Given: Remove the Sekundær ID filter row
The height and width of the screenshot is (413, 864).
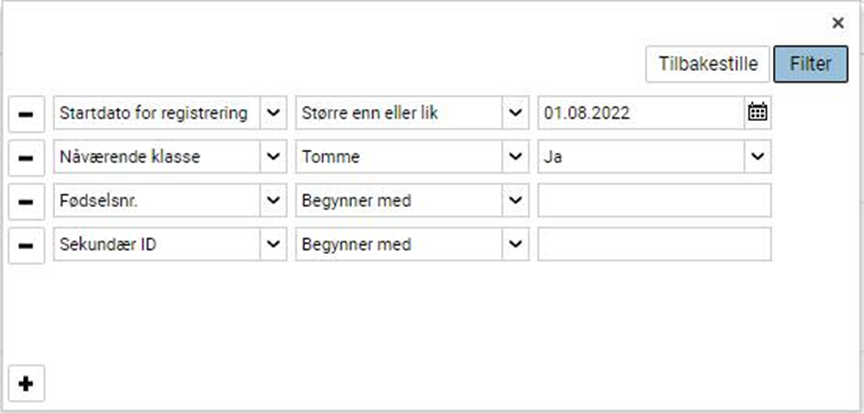Looking at the screenshot, I should (x=26, y=245).
